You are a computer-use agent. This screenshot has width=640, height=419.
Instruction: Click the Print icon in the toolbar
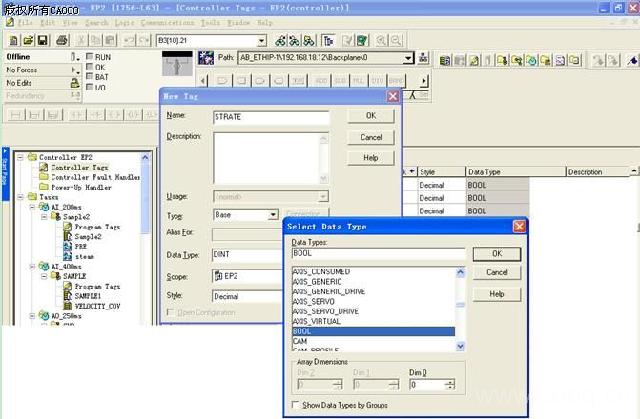coord(63,40)
